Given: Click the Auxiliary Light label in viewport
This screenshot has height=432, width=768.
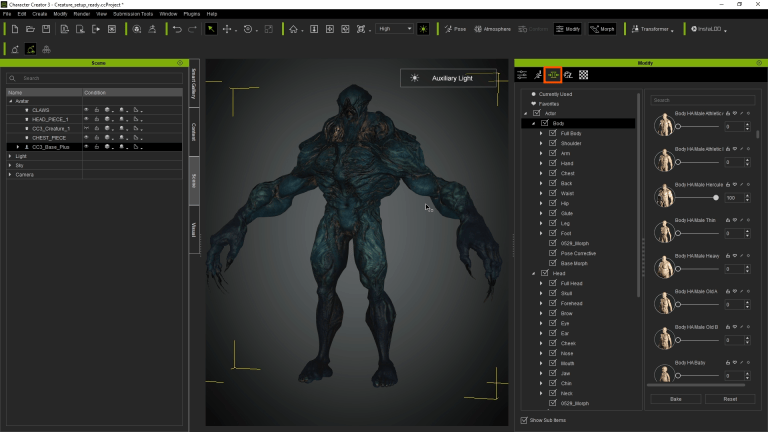Looking at the screenshot, I should tap(452, 78).
